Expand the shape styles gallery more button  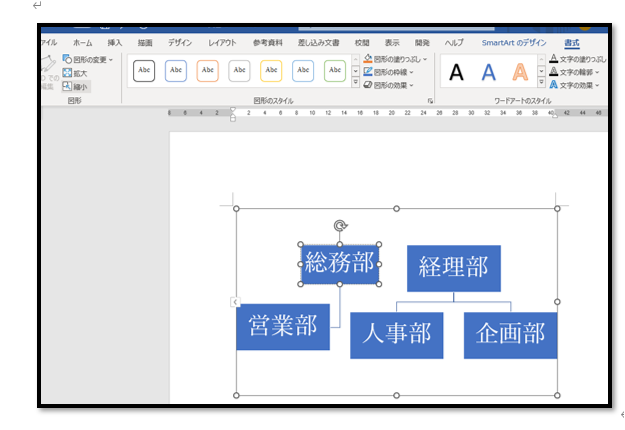point(355,86)
